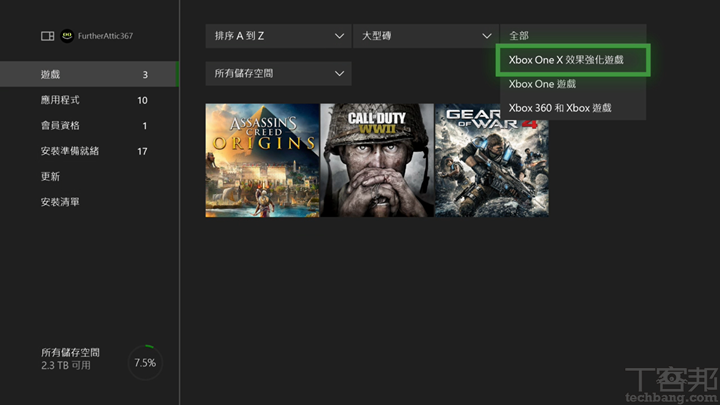Image resolution: width=720 pixels, height=405 pixels.
Task: Launch Gears of War 4 game tile
Action: point(492,160)
